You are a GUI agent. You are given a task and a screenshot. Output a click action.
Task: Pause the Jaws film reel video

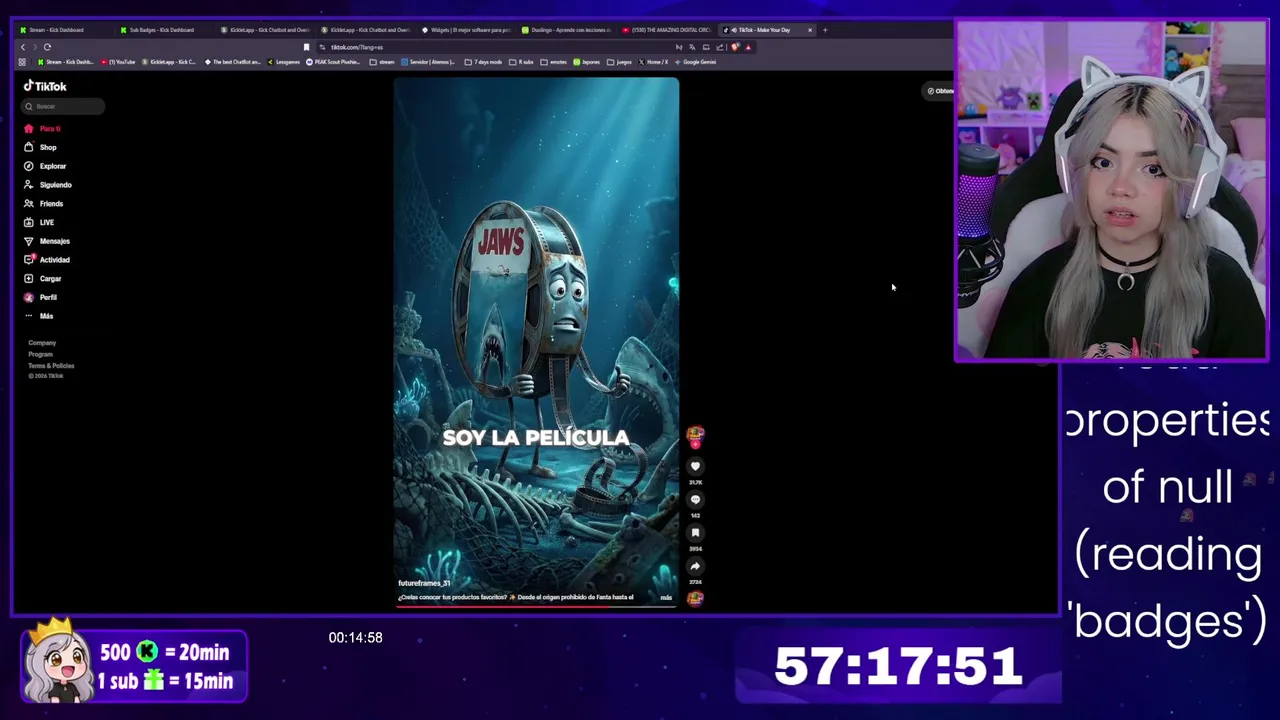point(536,342)
